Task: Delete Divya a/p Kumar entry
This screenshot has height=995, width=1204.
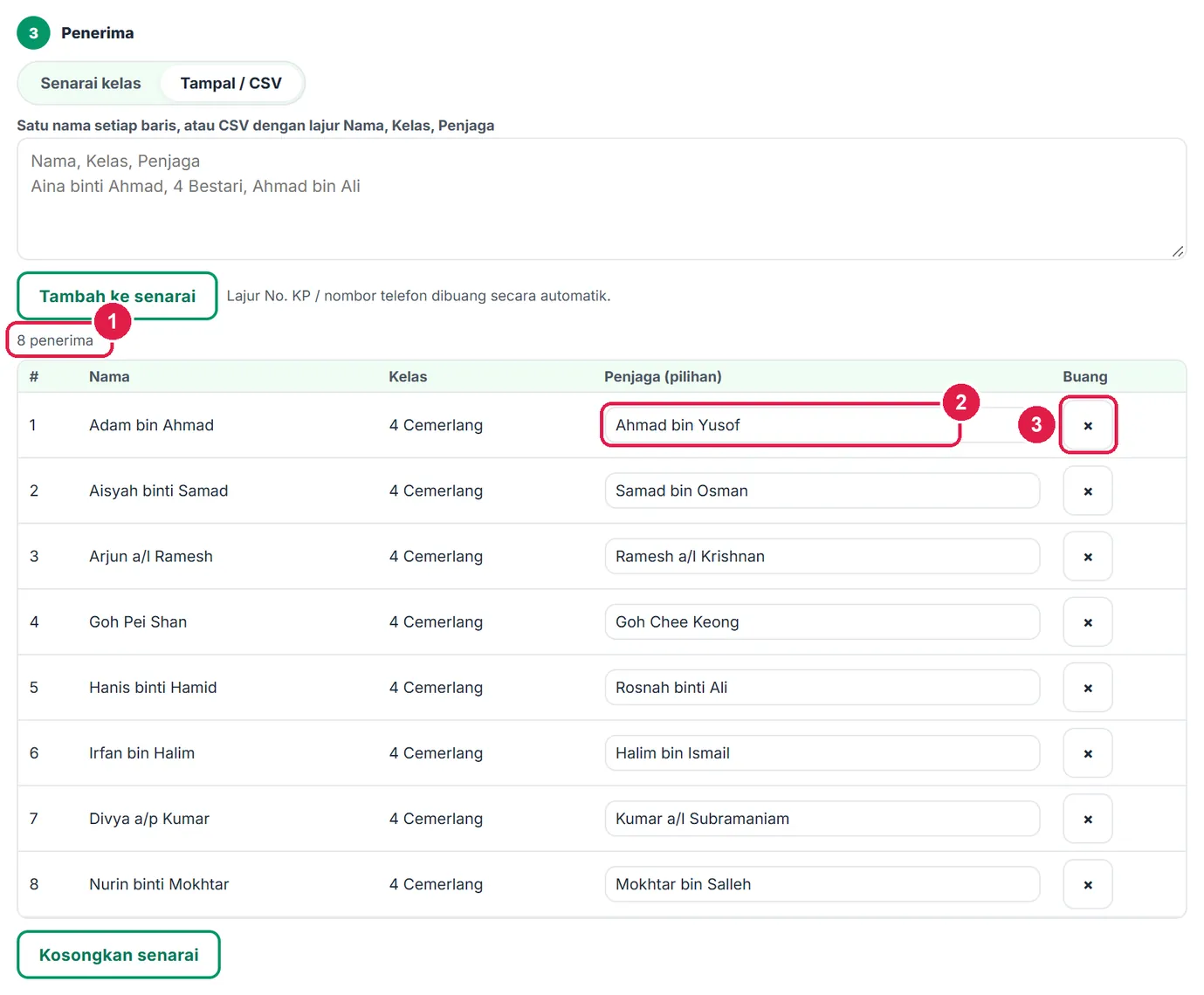Action: (1087, 818)
